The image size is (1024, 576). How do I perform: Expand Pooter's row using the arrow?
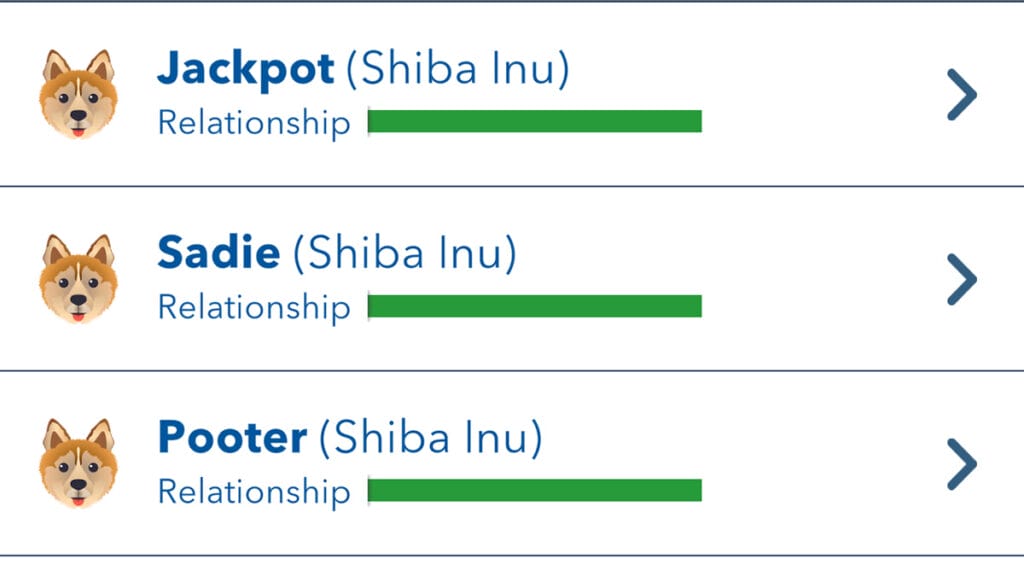(x=959, y=465)
